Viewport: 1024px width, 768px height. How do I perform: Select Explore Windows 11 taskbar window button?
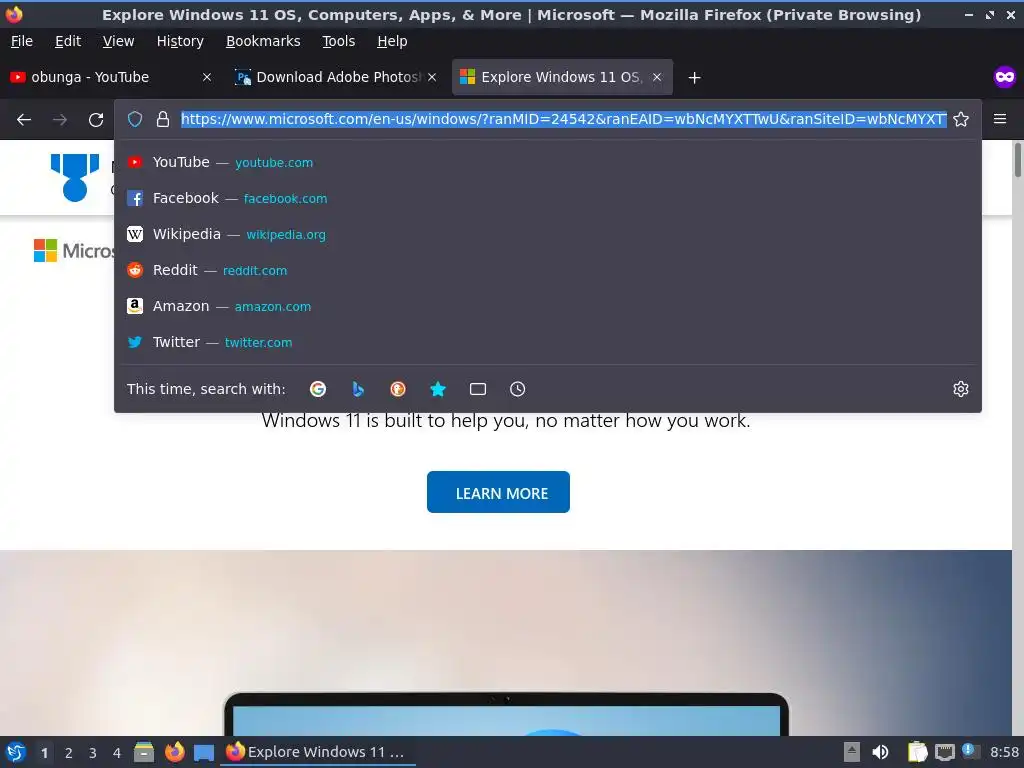click(x=320, y=752)
